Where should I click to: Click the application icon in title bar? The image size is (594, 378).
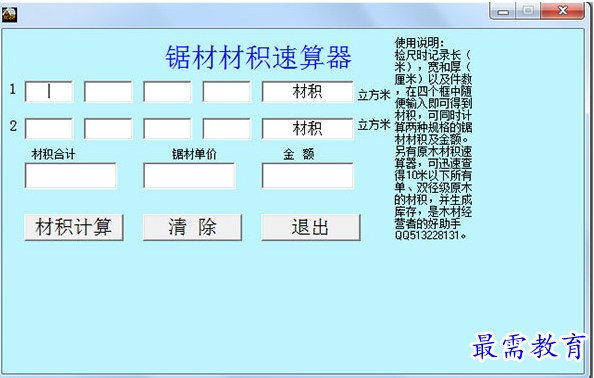(x=9, y=15)
